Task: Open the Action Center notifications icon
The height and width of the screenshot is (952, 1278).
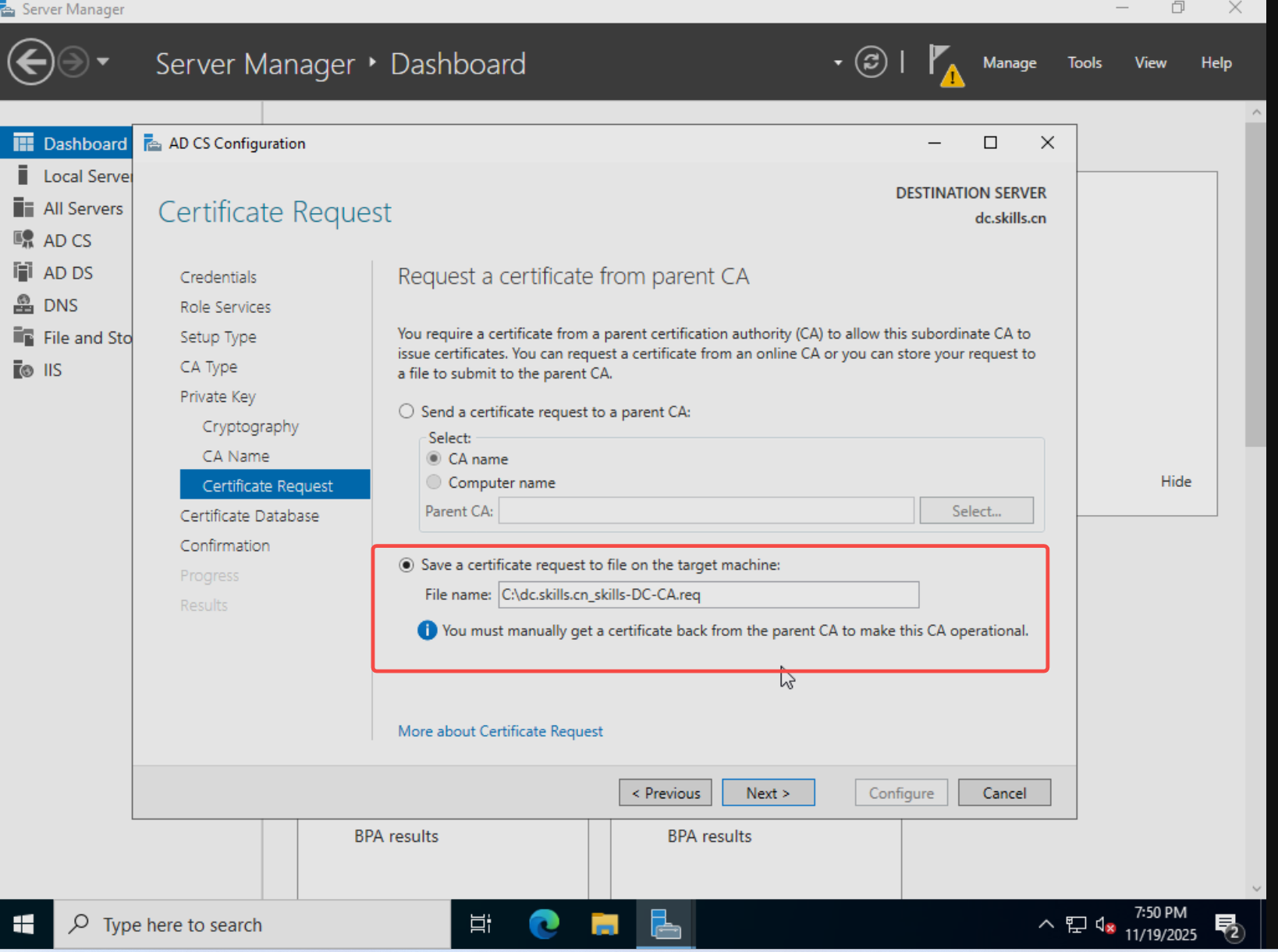Action: [1230, 926]
